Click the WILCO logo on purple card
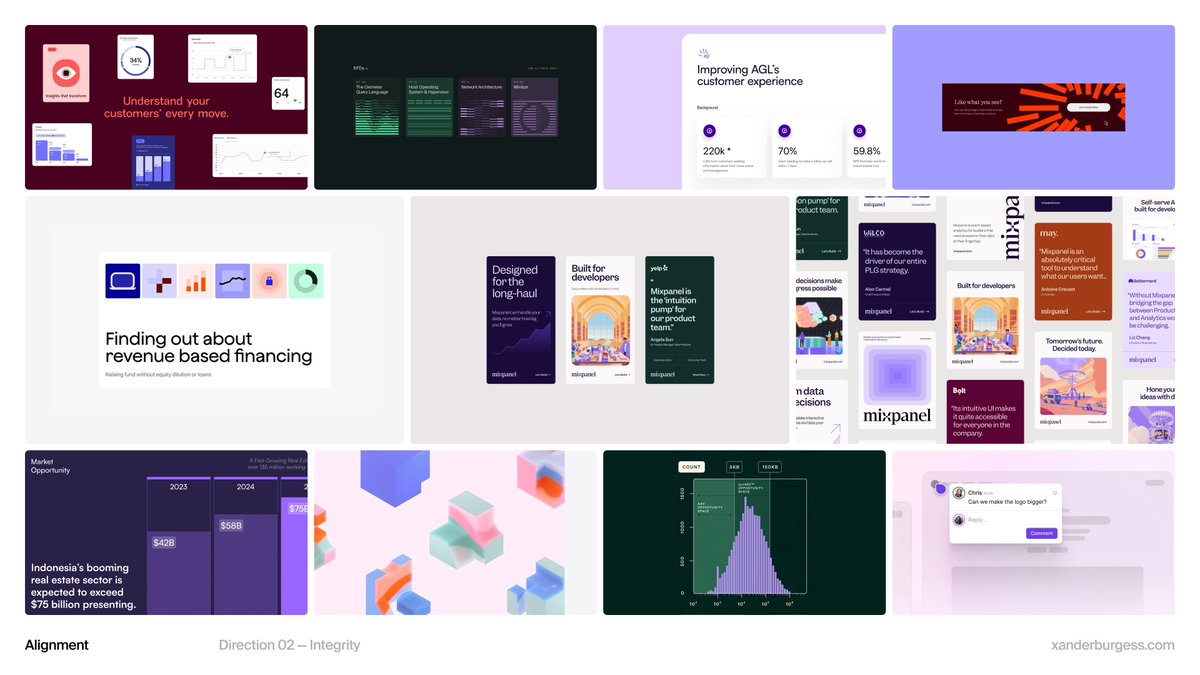Screen dimensions: 1200x675 tap(874, 232)
